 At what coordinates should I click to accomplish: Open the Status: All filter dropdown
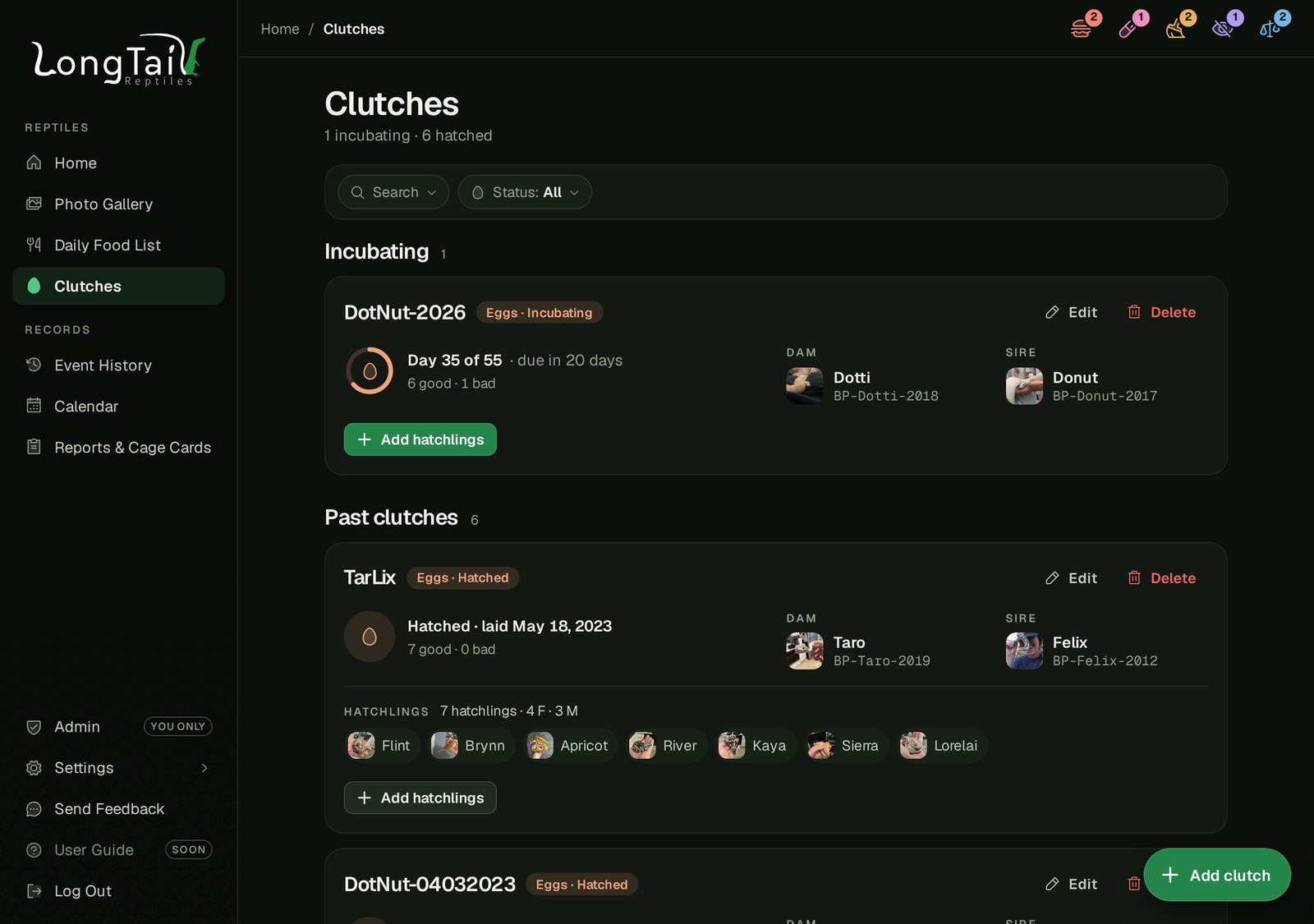tap(525, 192)
